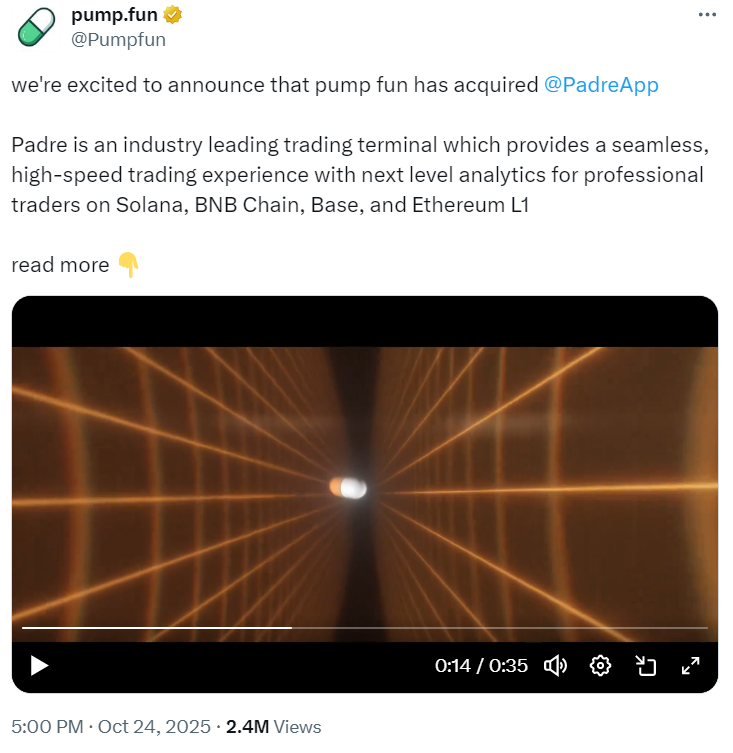Mute the video sound
This screenshot has width=733, height=753.
[x=555, y=665]
